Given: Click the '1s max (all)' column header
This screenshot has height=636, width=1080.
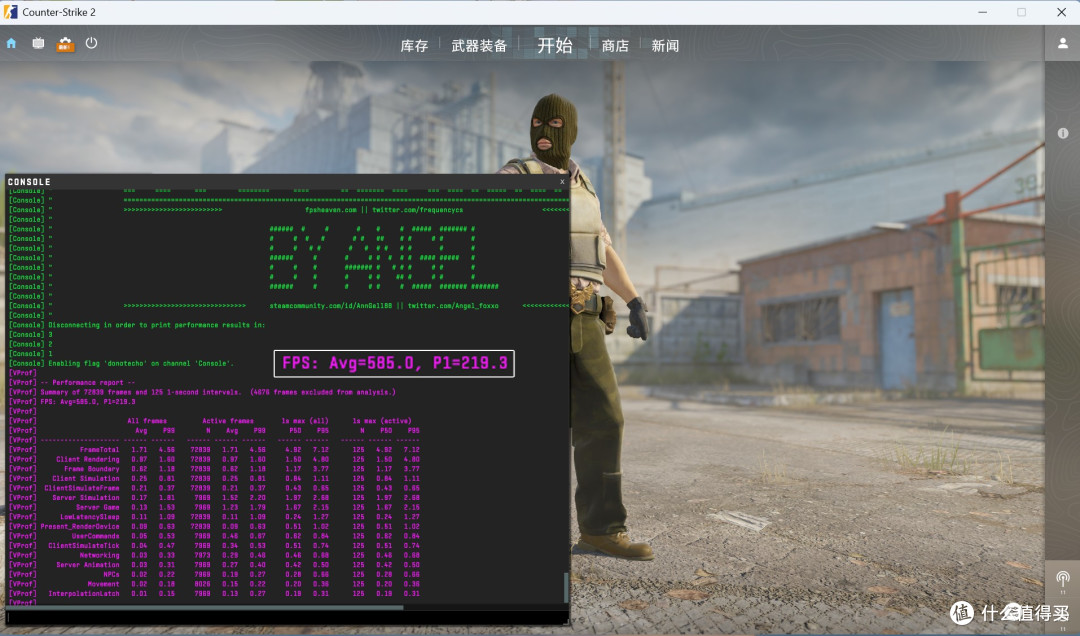Looking at the screenshot, I should (305, 421).
